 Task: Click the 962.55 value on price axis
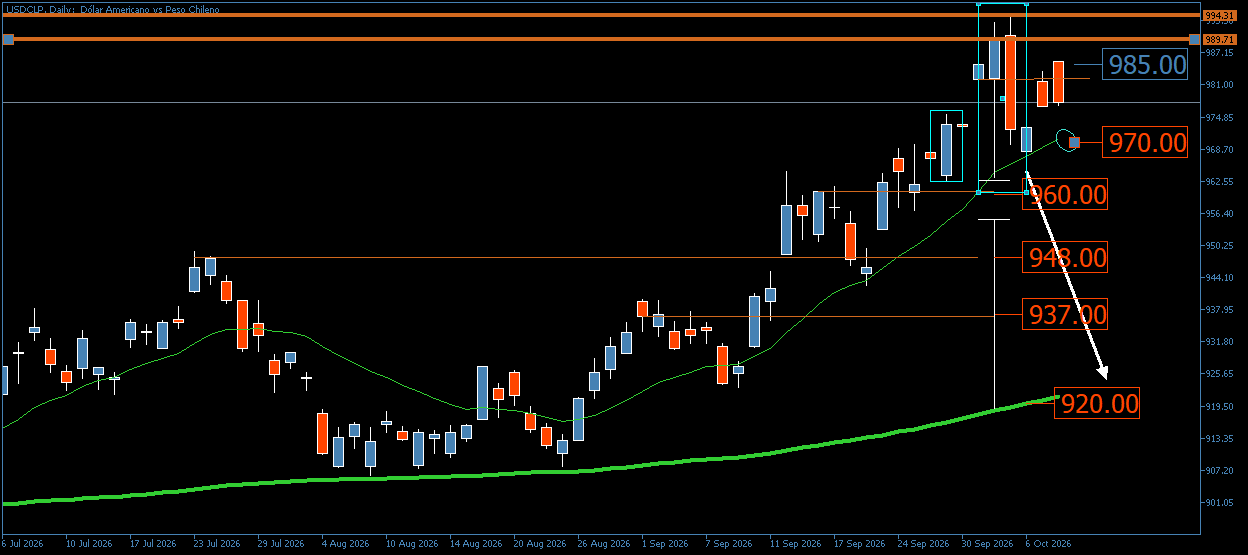[1217, 182]
